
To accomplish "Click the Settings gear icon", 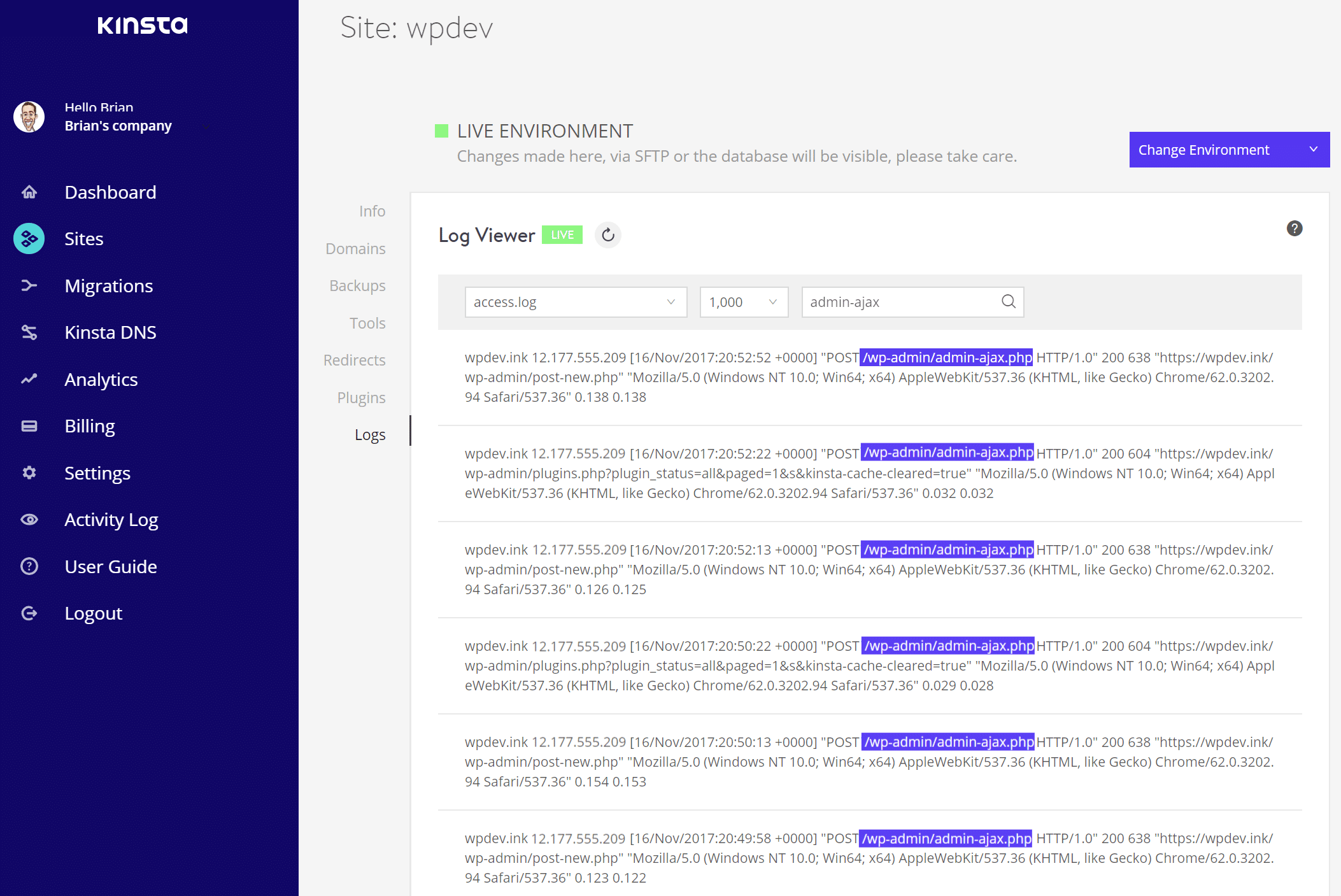I will click(x=29, y=473).
